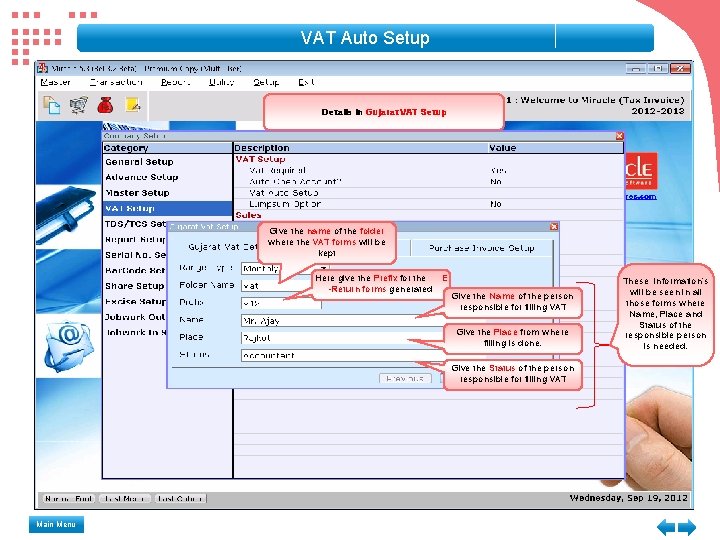Select TDS/TCS Setup category

point(136,224)
